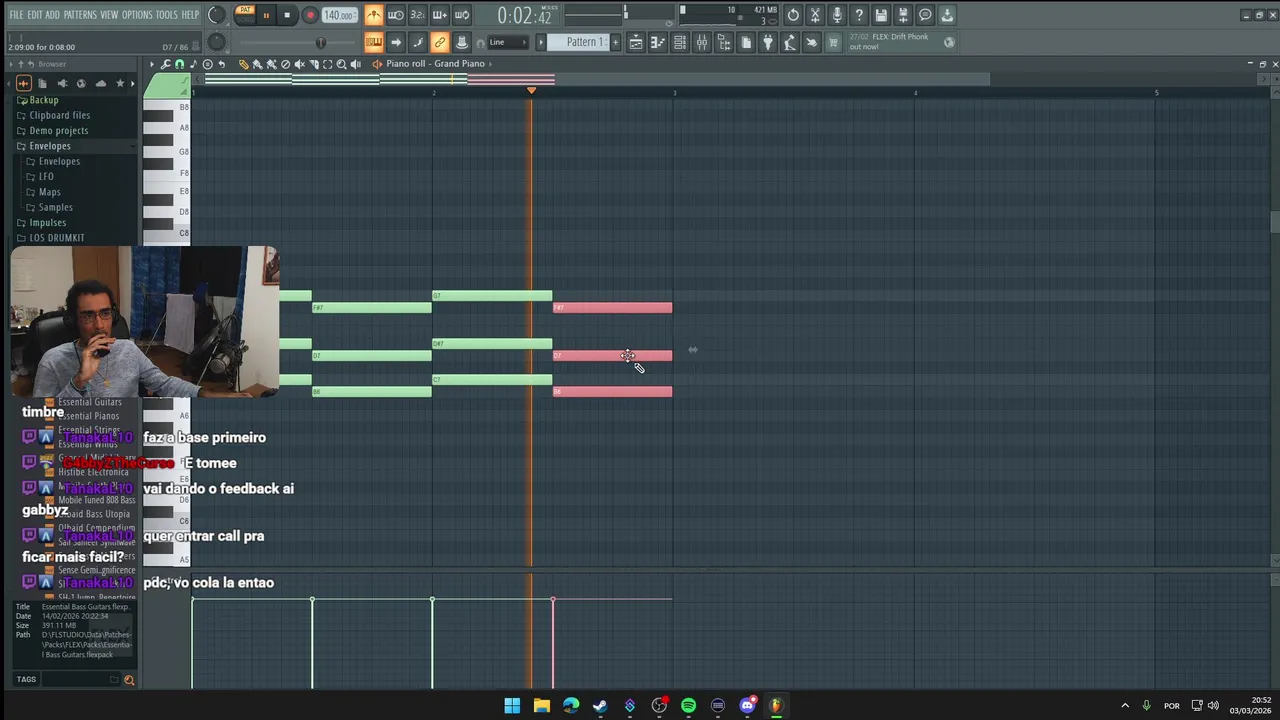The image size is (1280, 720).
Task: Save project with floppy disk icon
Action: coord(881,15)
